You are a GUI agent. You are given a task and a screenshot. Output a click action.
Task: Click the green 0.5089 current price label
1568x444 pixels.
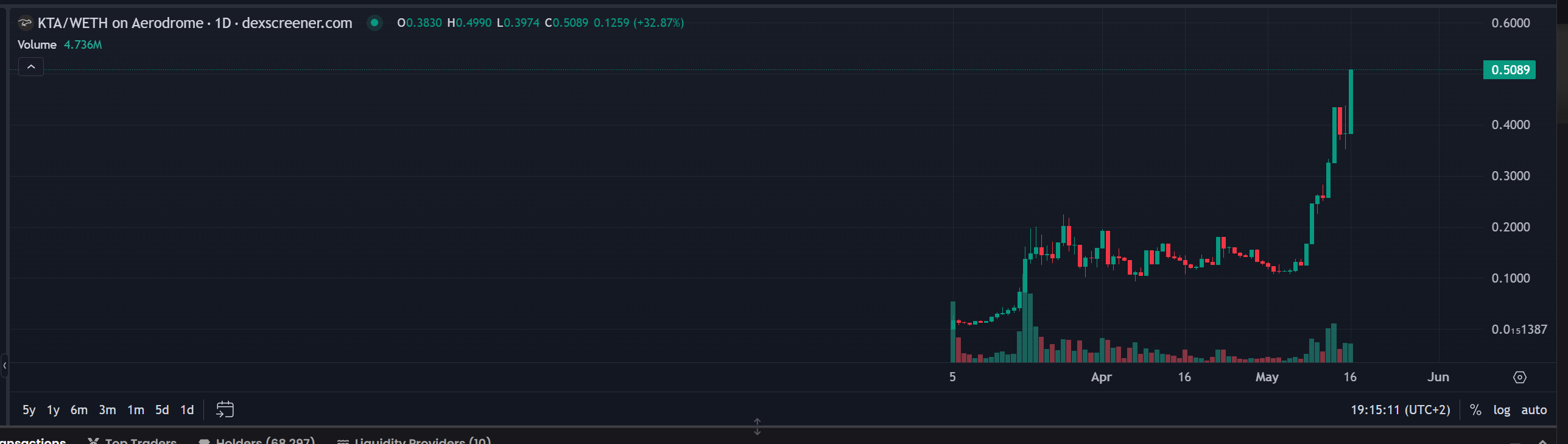point(1510,70)
